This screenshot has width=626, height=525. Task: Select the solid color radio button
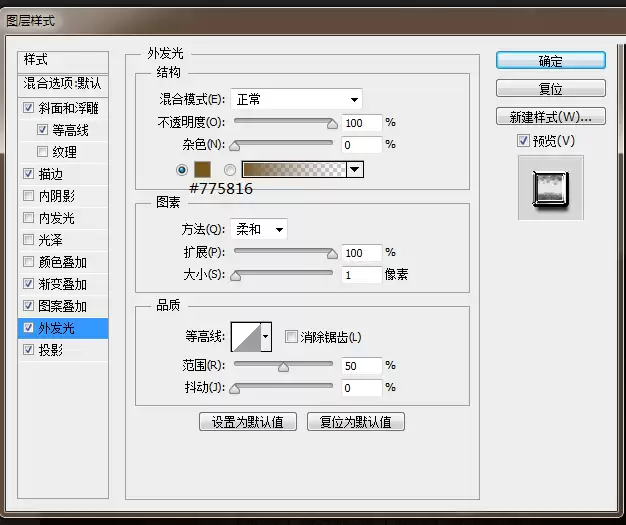(x=182, y=170)
